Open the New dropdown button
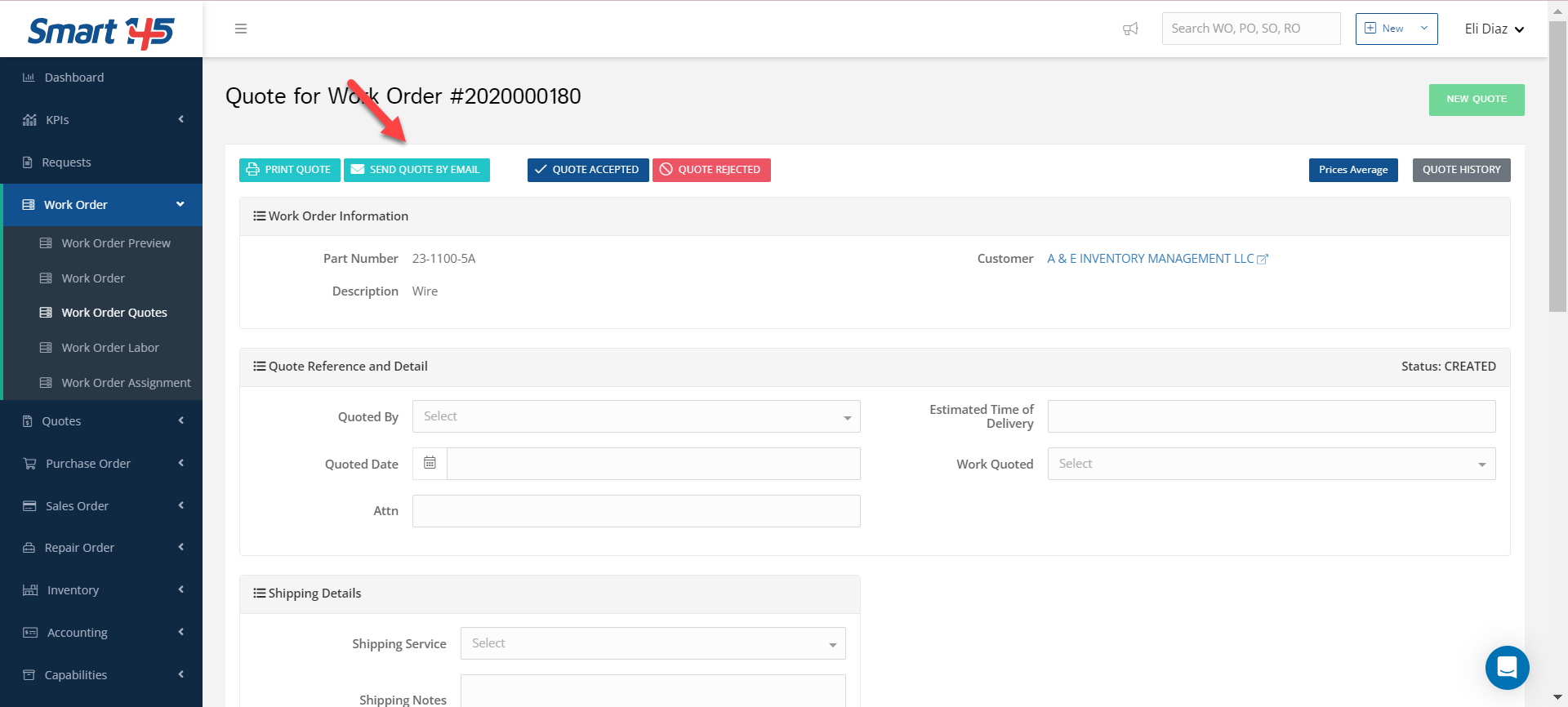The image size is (1568, 707). click(x=1396, y=29)
